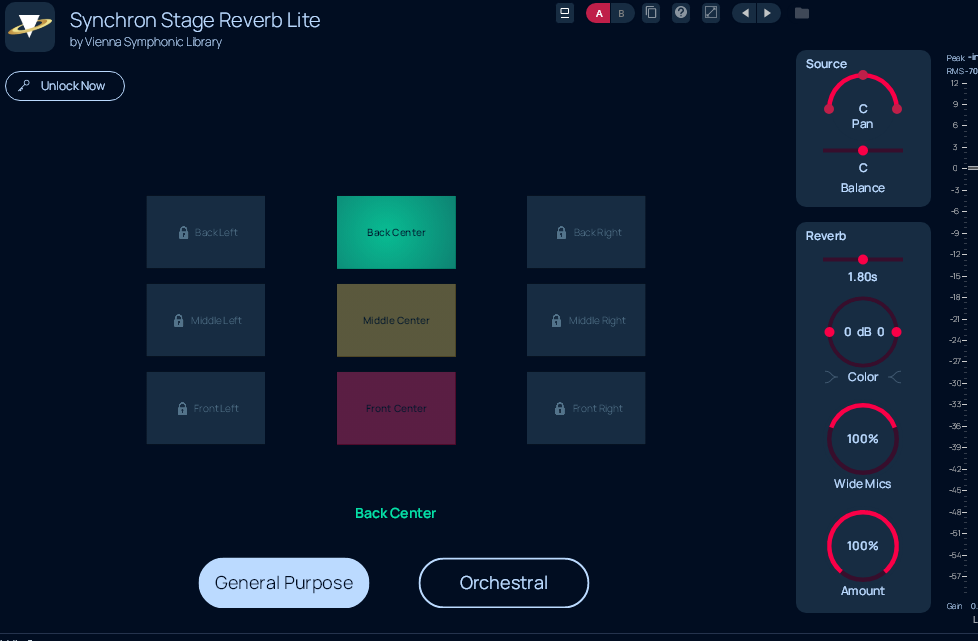This screenshot has width=978, height=641.
Task: Click the 1.80s reverb time value
Action: point(863,277)
